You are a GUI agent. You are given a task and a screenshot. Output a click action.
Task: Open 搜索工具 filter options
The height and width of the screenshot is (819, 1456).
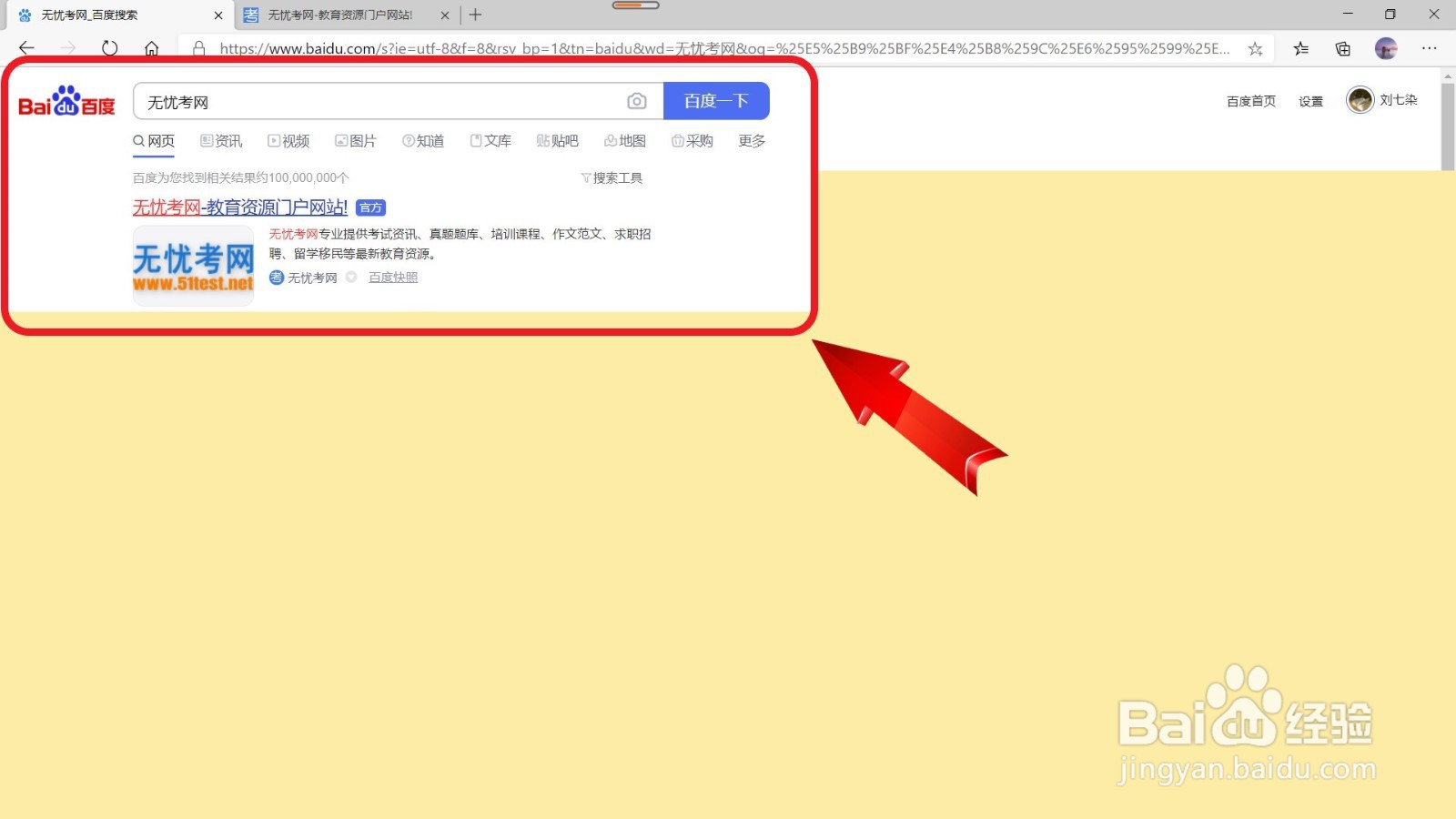pyautogui.click(x=612, y=178)
